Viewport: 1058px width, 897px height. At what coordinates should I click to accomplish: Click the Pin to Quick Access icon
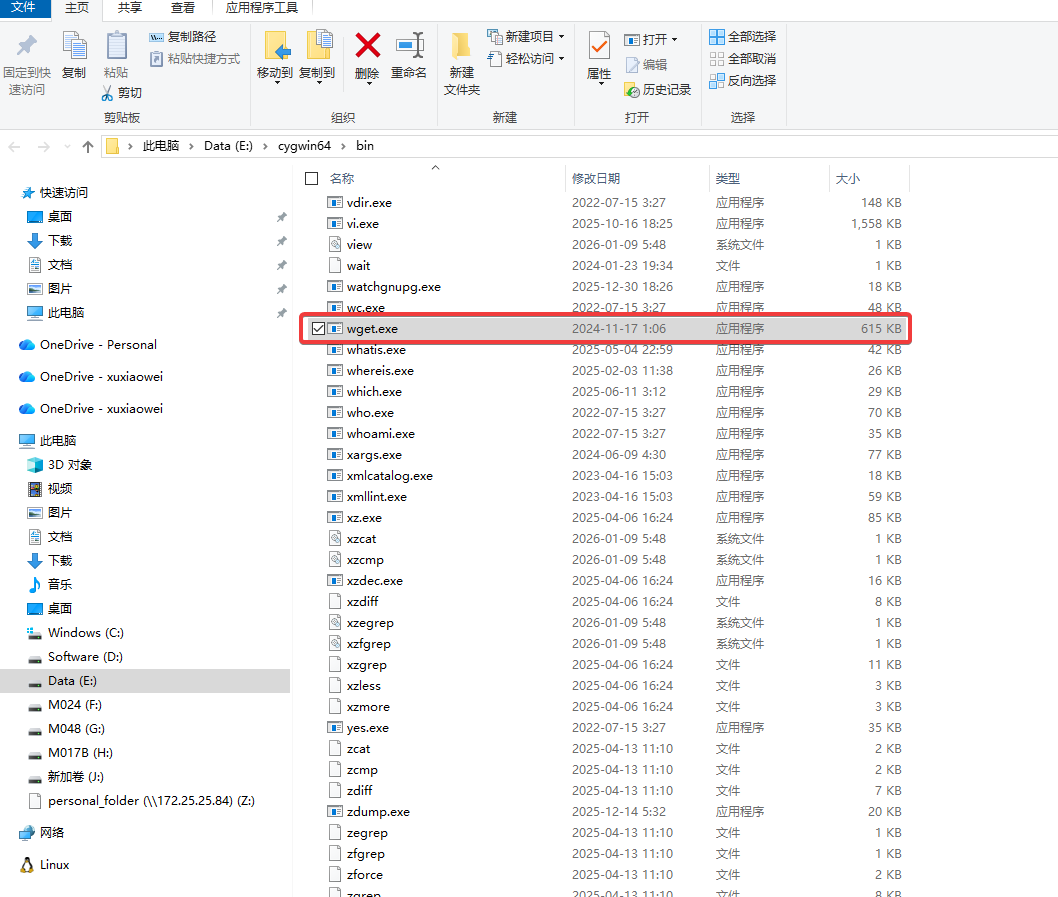[27, 46]
